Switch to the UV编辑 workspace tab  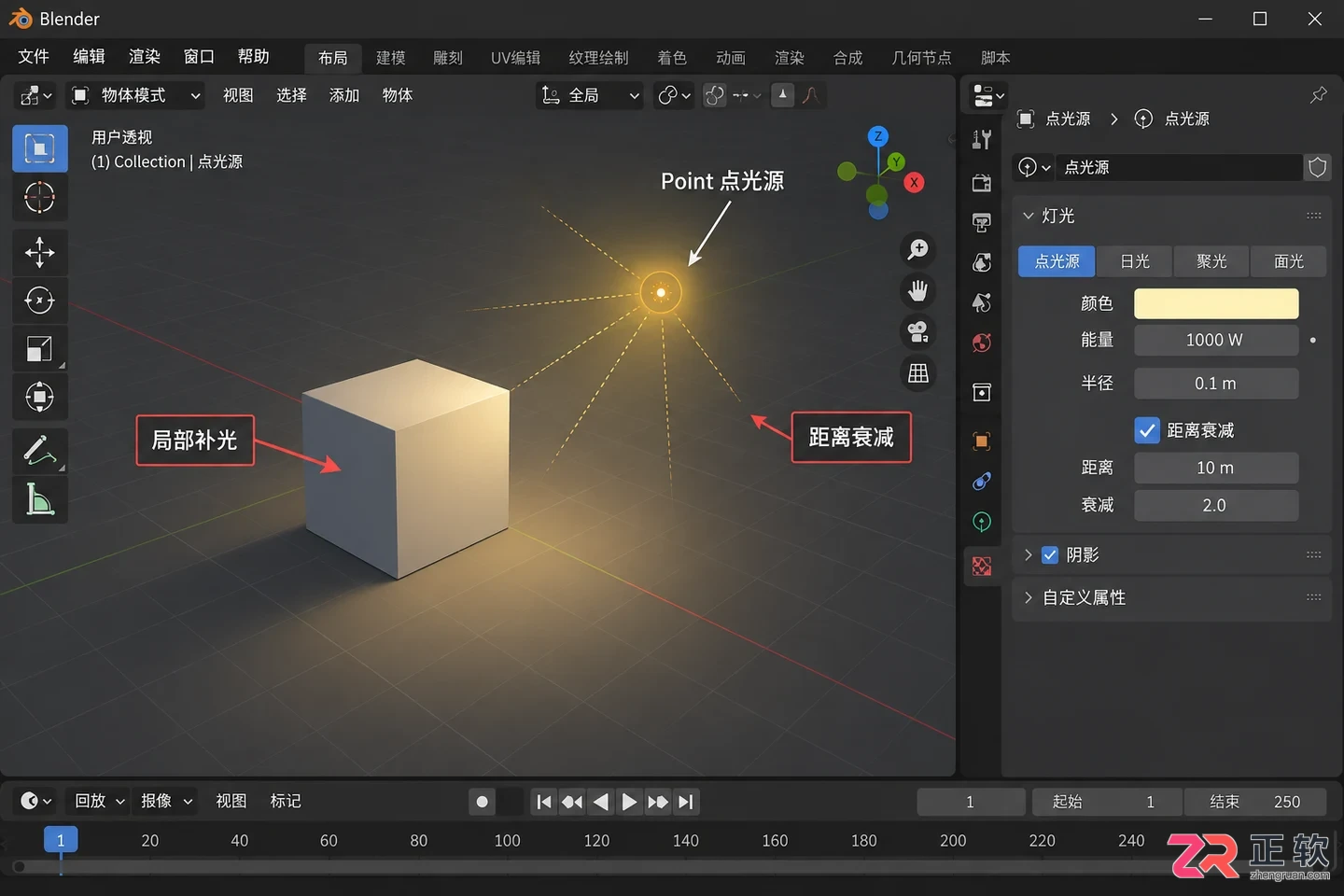point(516,58)
